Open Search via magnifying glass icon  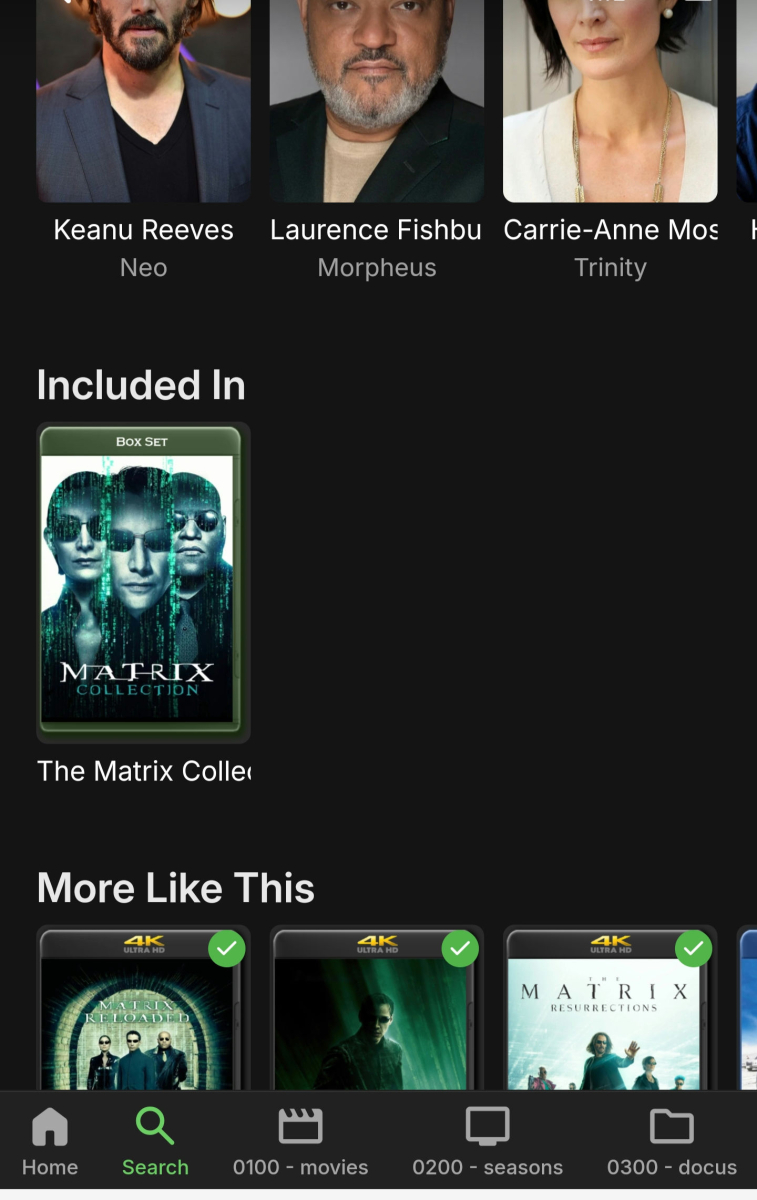pyautogui.click(x=155, y=1127)
